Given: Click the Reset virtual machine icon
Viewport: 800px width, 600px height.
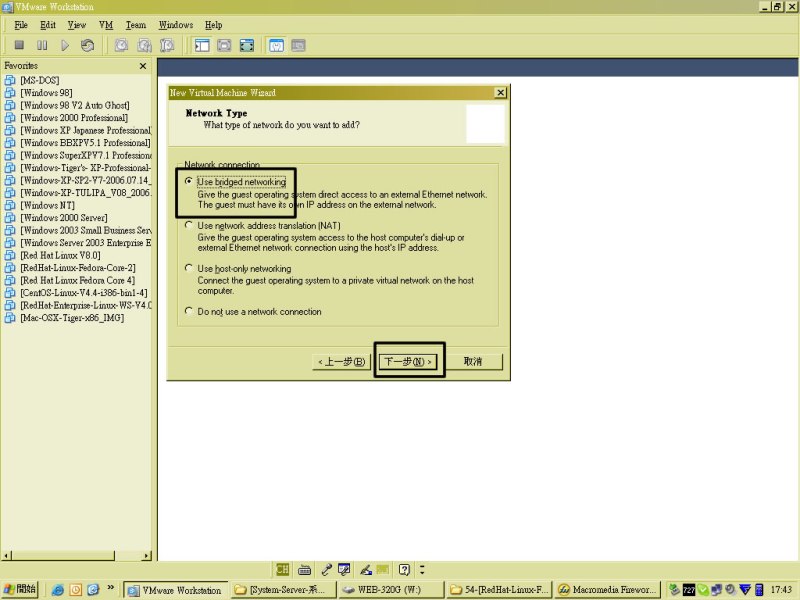Looking at the screenshot, I should pyautogui.click(x=87, y=45).
